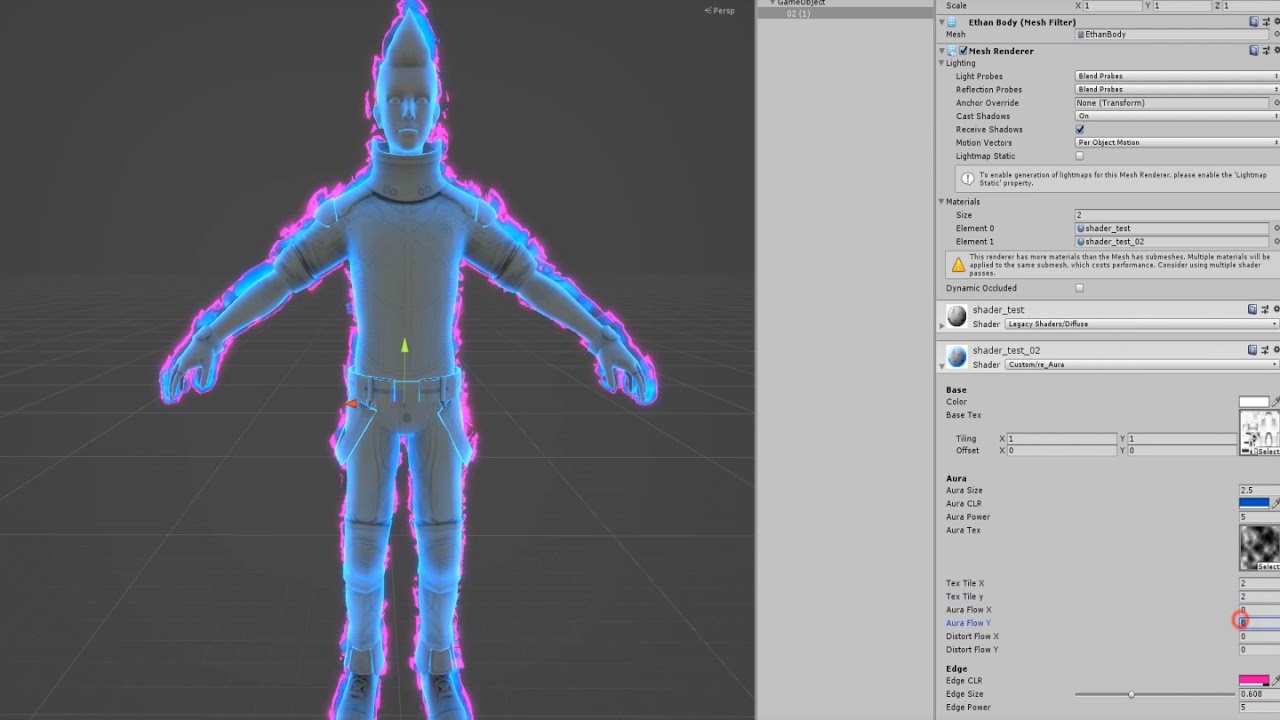The width and height of the screenshot is (1280, 720).
Task: Click the Aura Tex noise thumbnail
Action: click(1260, 547)
